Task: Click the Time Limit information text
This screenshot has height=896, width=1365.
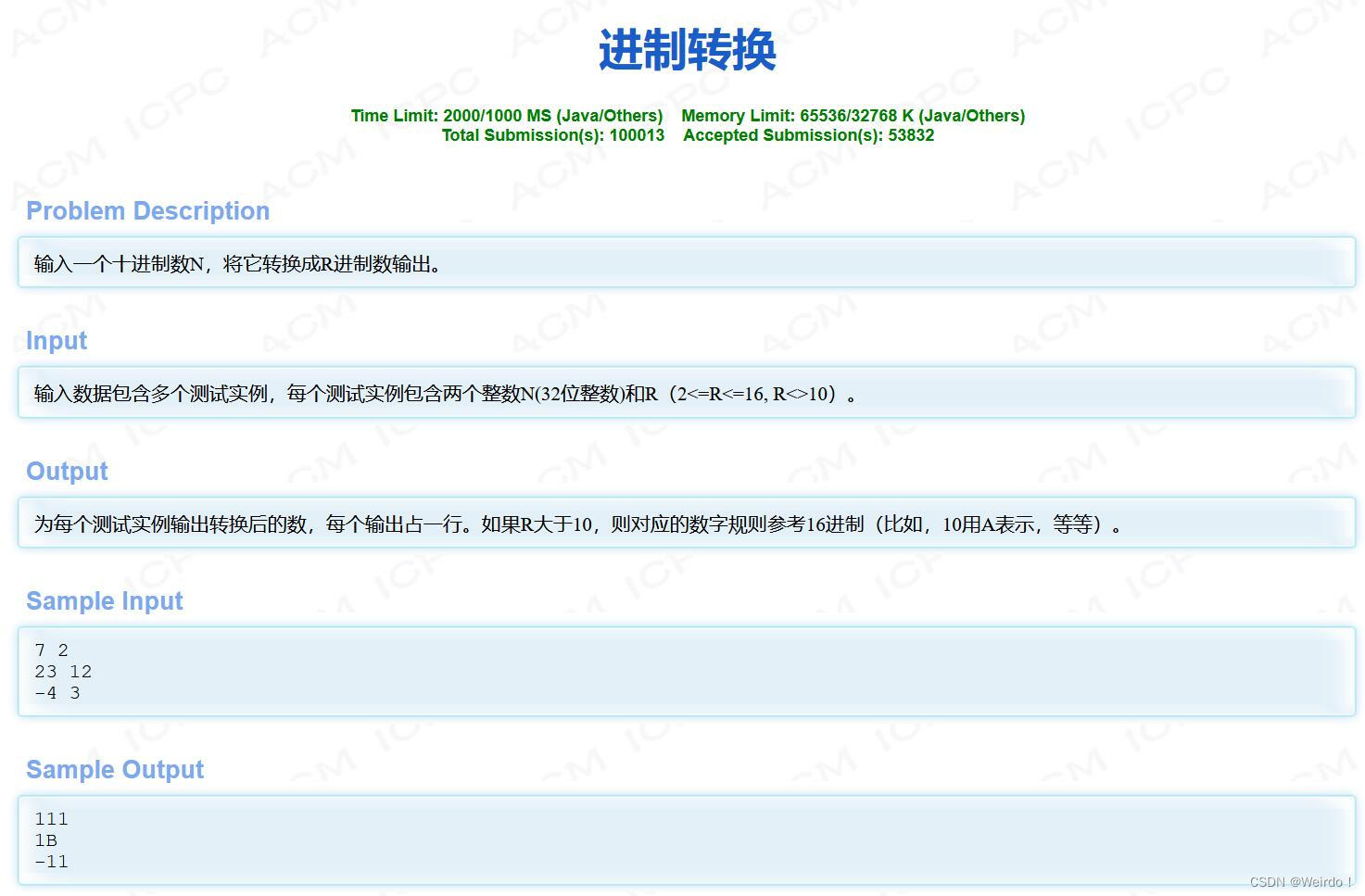Action: pyautogui.click(x=506, y=116)
